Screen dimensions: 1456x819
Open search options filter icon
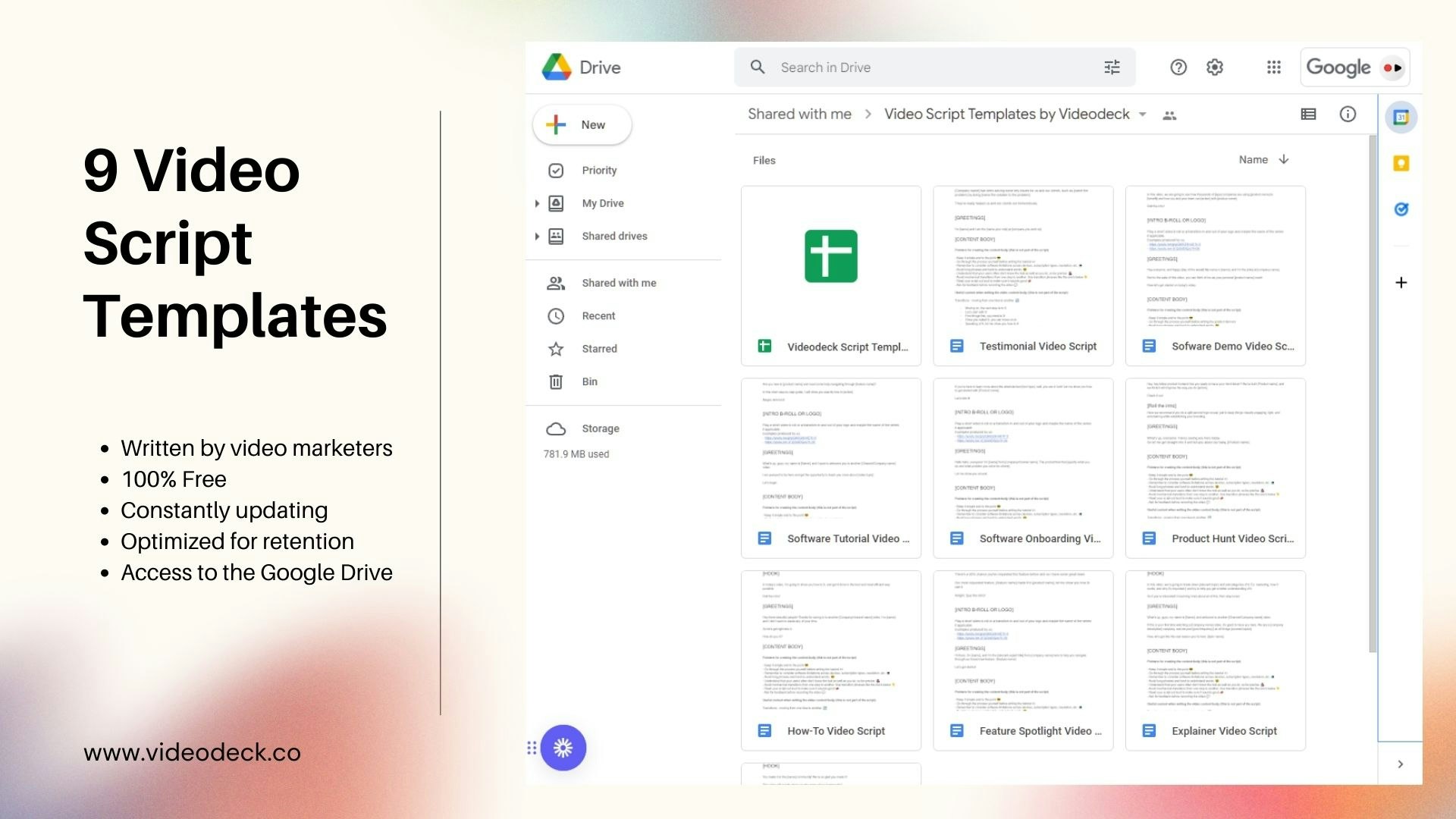pyautogui.click(x=1112, y=67)
